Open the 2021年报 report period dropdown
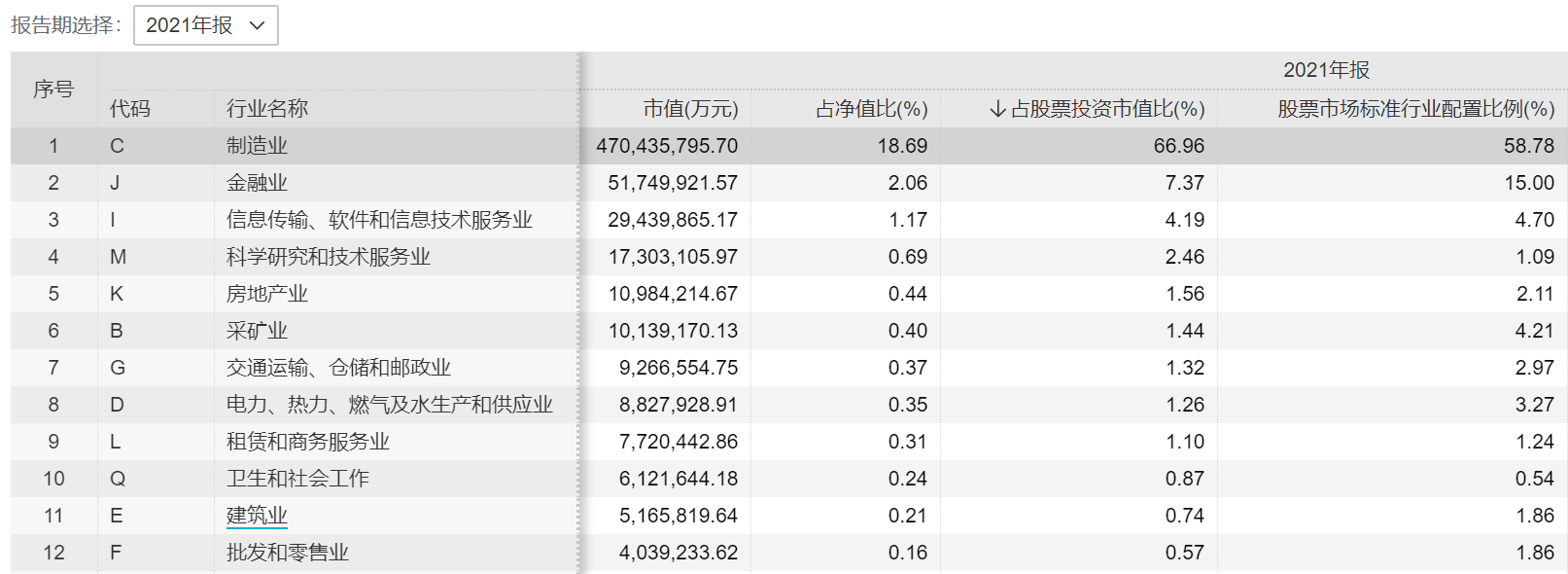The width and height of the screenshot is (1568, 574). click(205, 25)
